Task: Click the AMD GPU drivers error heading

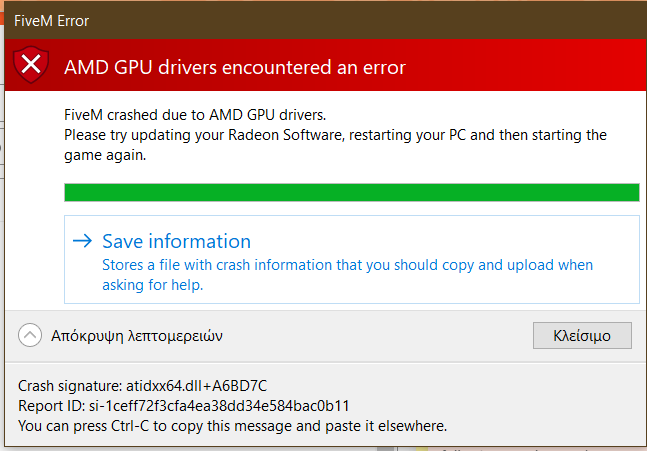Action: tap(235, 68)
